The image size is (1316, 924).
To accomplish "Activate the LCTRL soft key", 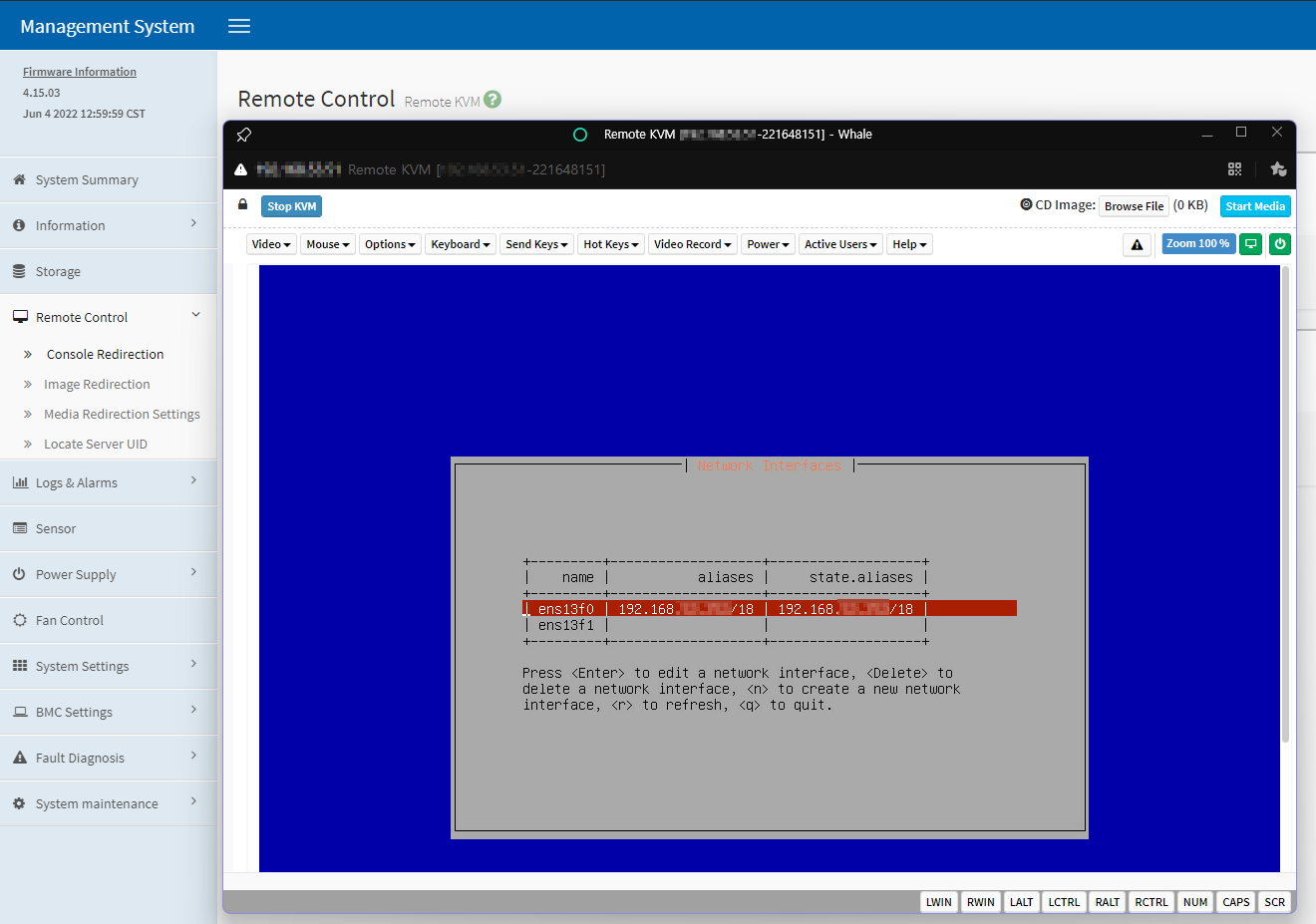I will pyautogui.click(x=1064, y=901).
